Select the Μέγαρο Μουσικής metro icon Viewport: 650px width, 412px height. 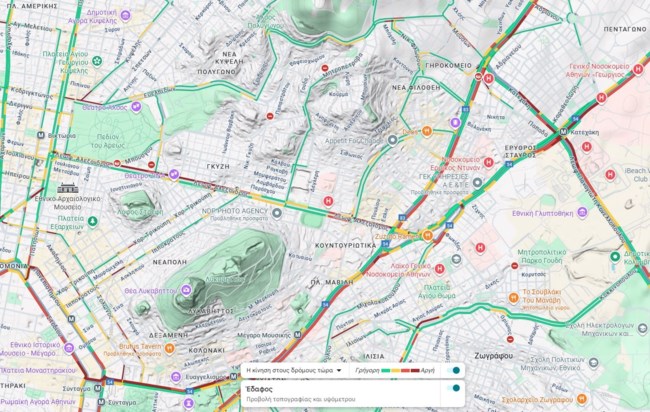[x=297, y=334]
